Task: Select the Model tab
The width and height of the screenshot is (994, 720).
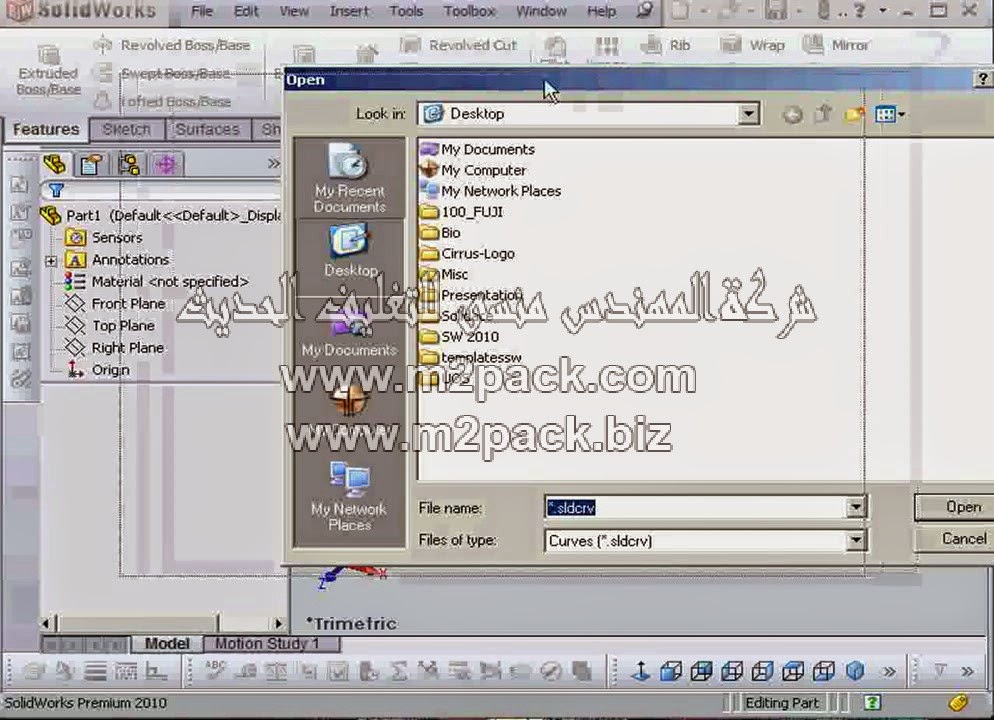Action: click(x=167, y=644)
